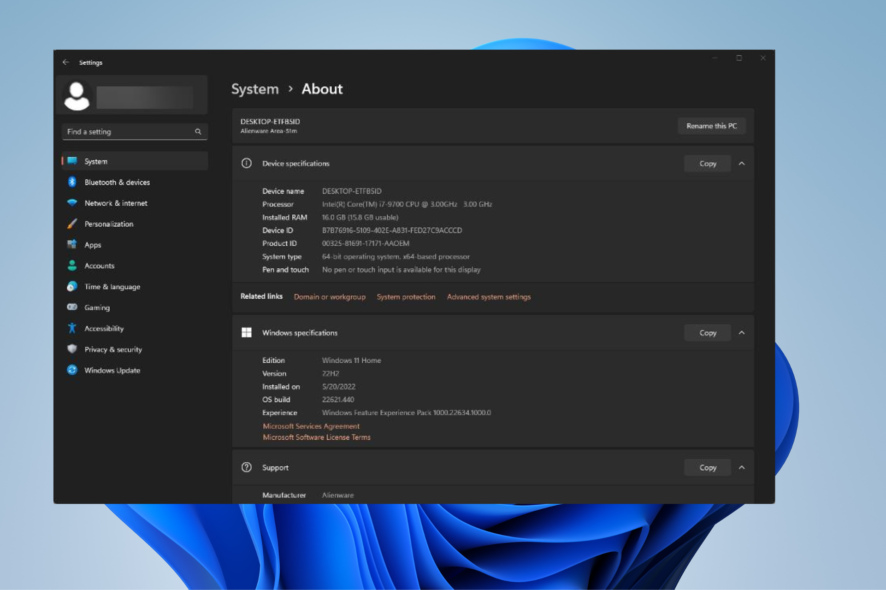
Task: Open Windows Update settings
Action: [134, 370]
